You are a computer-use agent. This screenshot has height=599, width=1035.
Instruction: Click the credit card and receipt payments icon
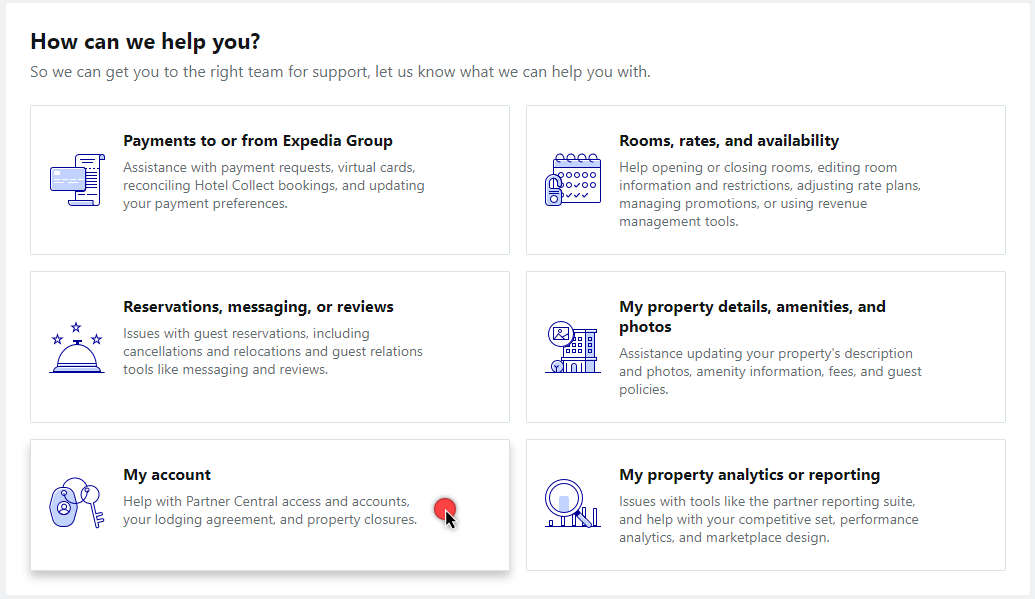pyautogui.click(x=77, y=180)
